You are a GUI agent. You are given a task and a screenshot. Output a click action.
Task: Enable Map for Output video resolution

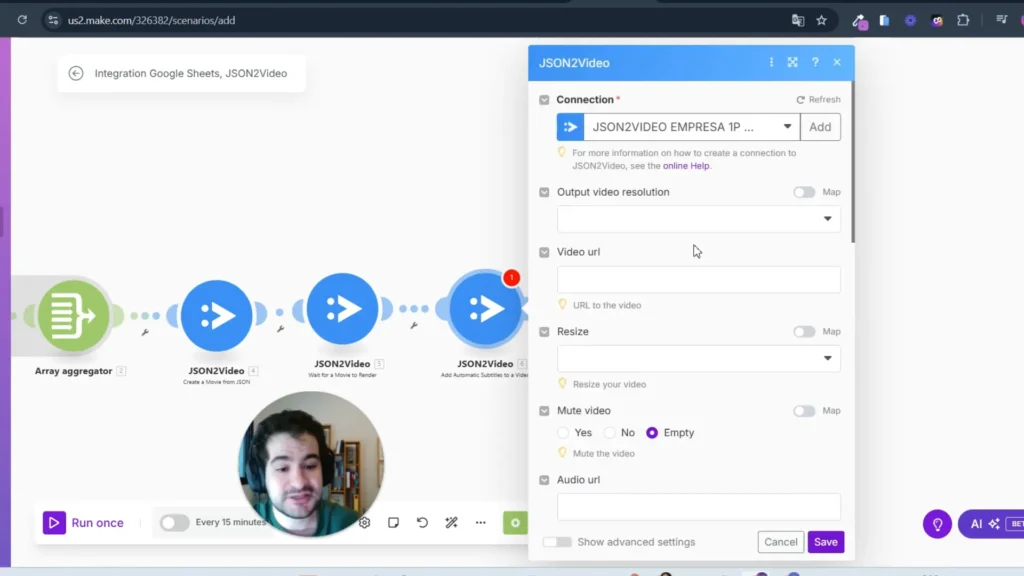pos(804,192)
